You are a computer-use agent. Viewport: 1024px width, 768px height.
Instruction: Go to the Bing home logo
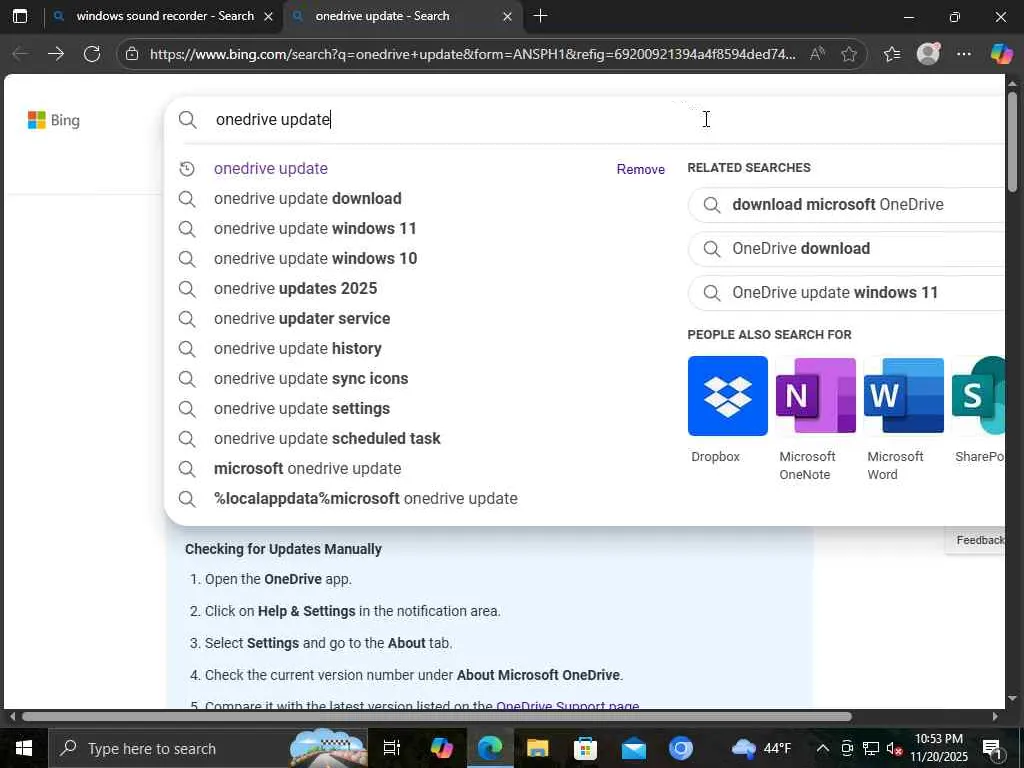54,120
